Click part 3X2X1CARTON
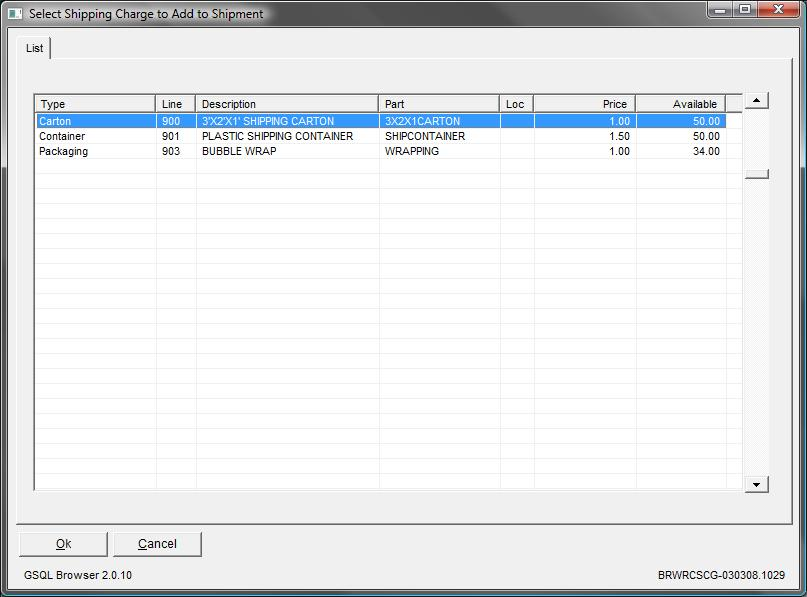The height and width of the screenshot is (597, 807). [423, 121]
